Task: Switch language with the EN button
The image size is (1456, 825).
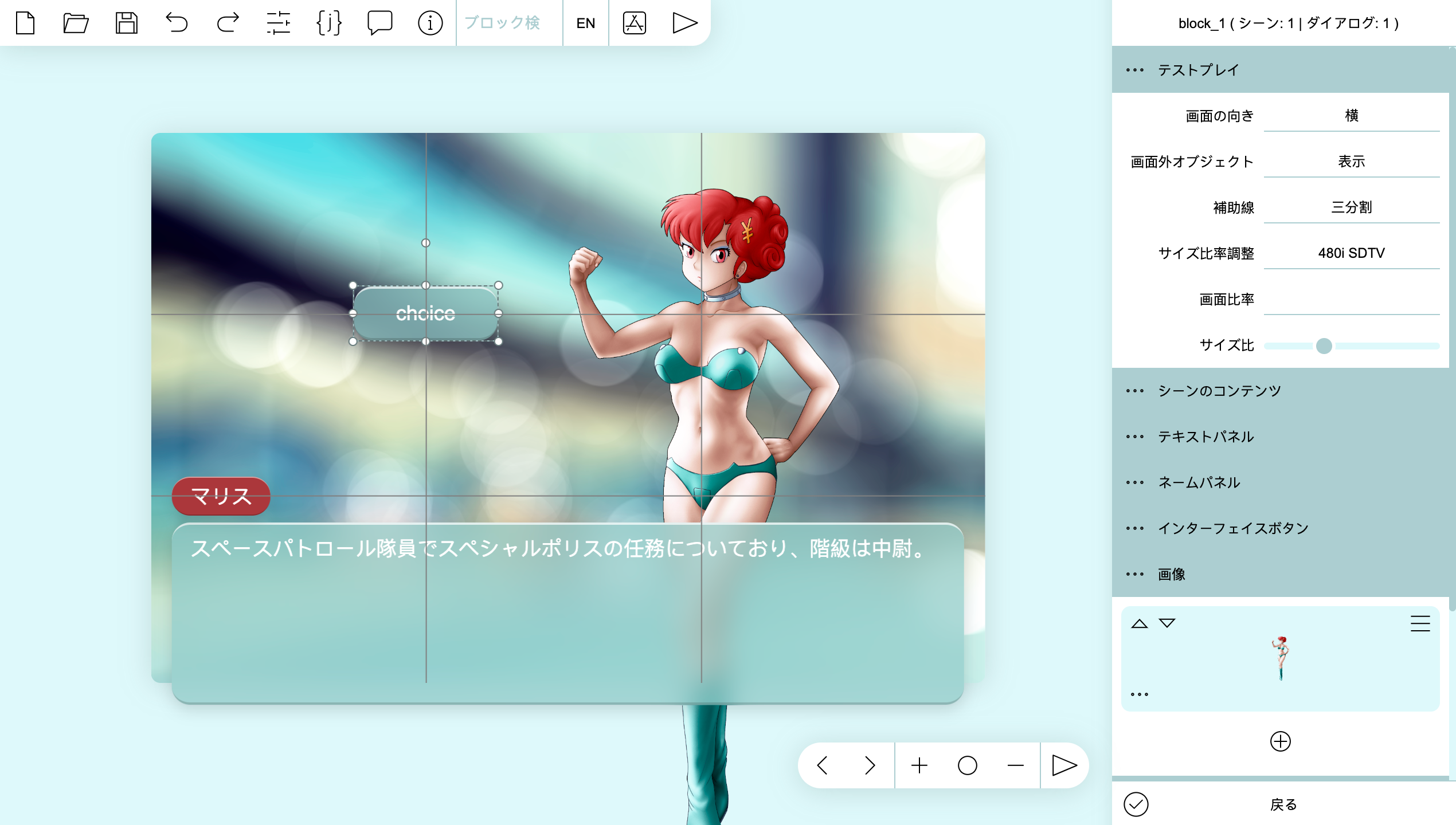Action: 586,23
